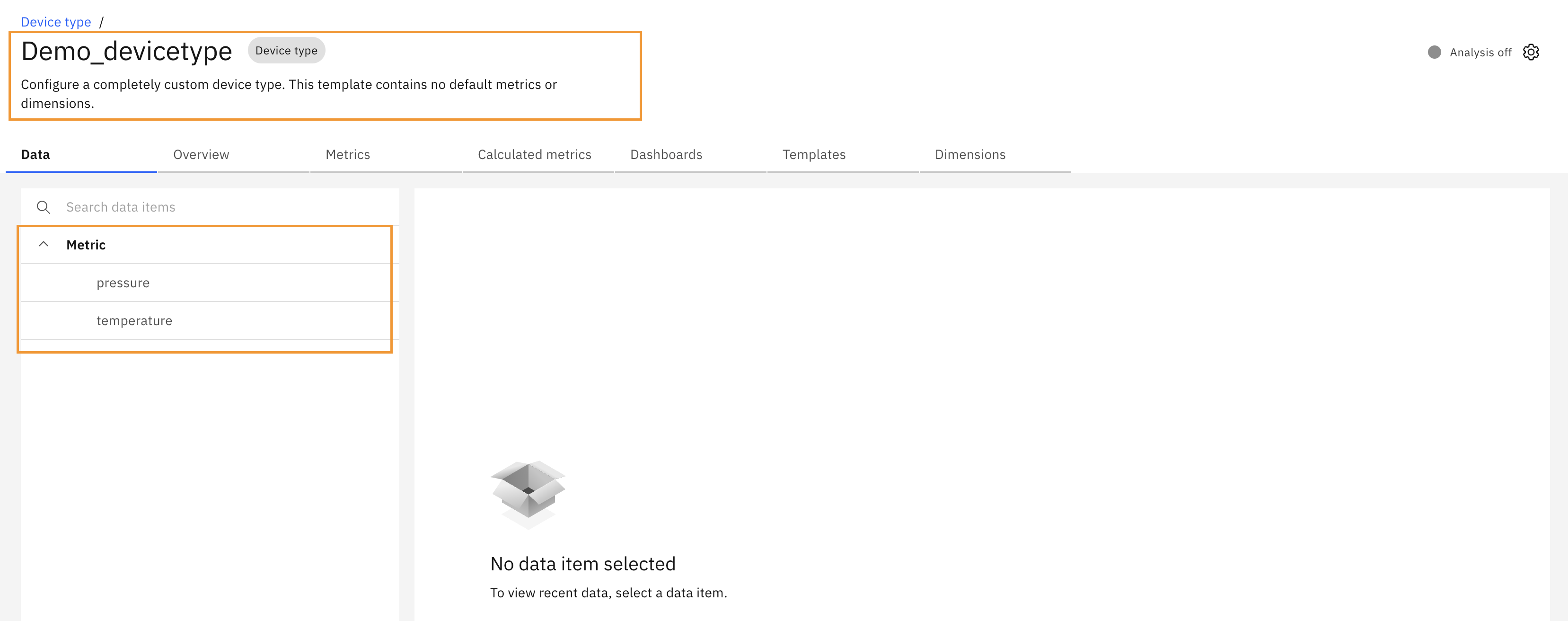Click the gray Analysis status indicator dot
The height and width of the screenshot is (621, 1568).
1434,53
